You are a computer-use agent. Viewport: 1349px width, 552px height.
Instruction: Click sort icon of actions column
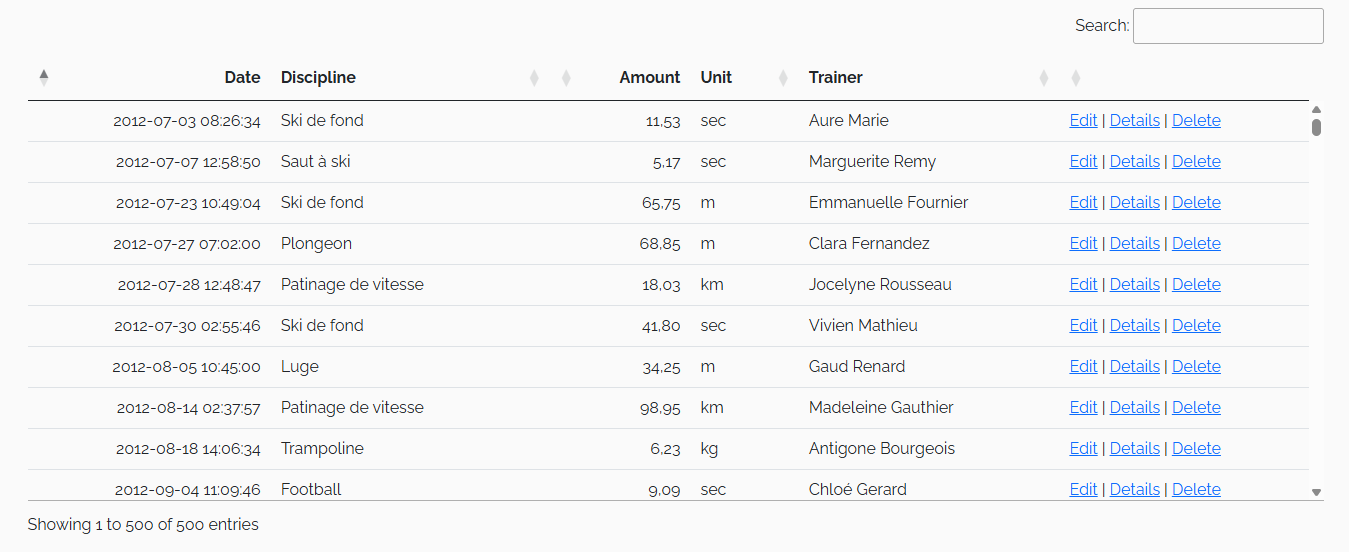point(1076,77)
